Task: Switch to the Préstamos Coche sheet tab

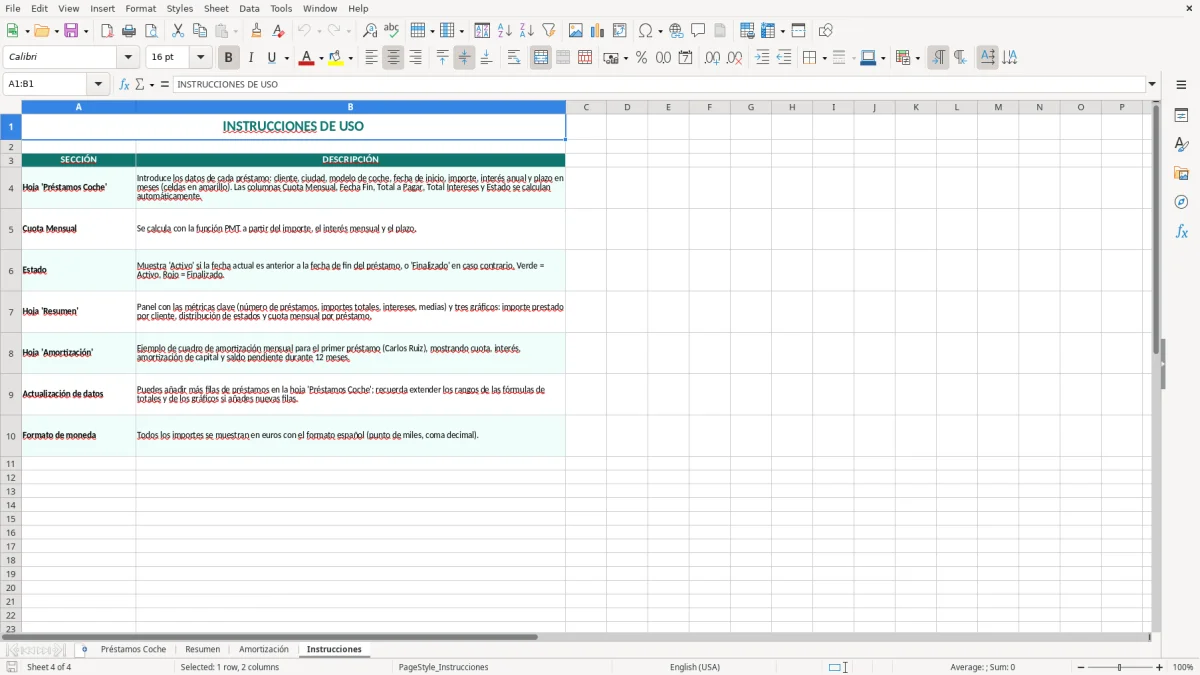Action: pos(133,650)
